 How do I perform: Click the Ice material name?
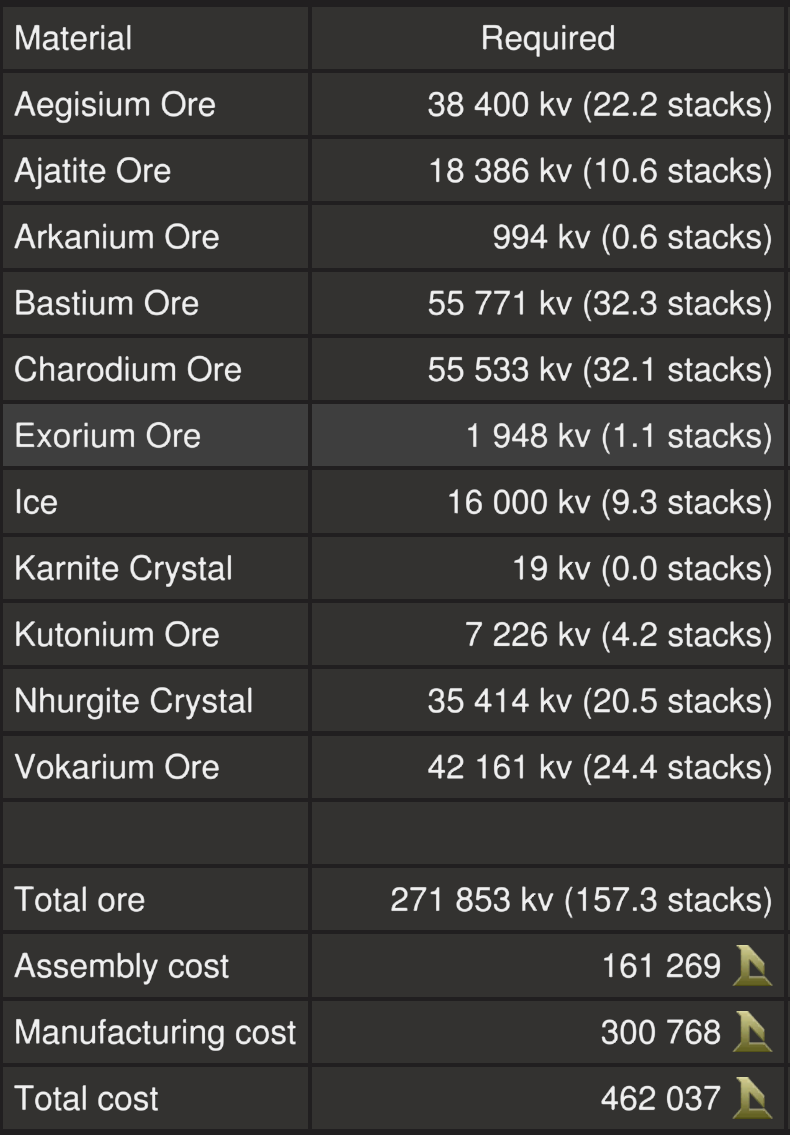[36, 502]
